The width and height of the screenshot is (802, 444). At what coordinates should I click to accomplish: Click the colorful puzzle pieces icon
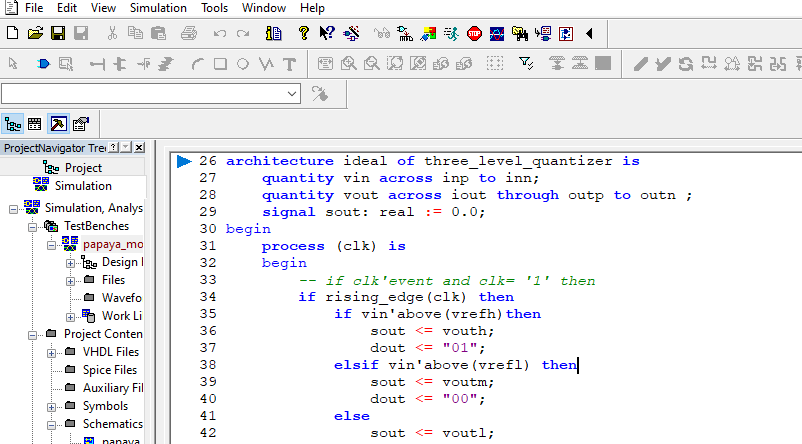click(x=428, y=34)
